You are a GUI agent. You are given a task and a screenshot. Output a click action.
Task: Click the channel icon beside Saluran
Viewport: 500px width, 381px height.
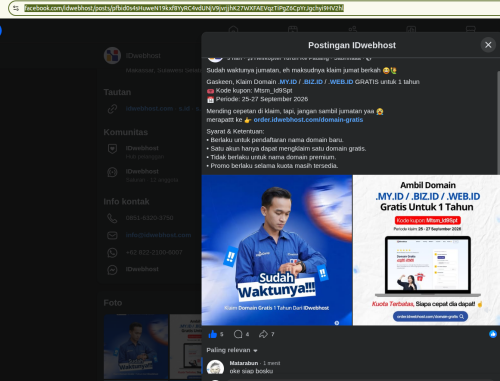112,172
